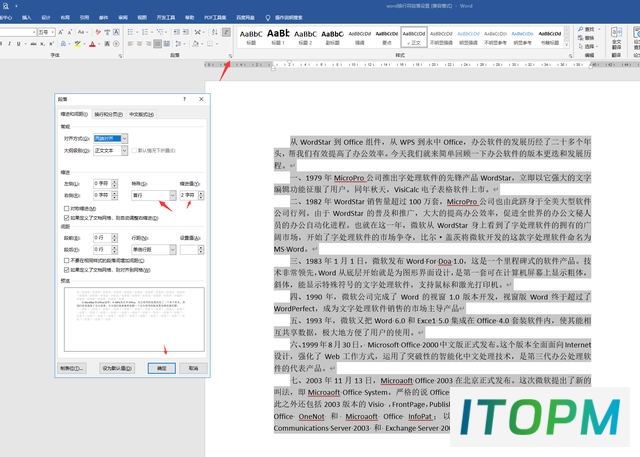Toggle auto-adjust right indent grid checkbox
This screenshot has height=457, width=640.
(67, 218)
